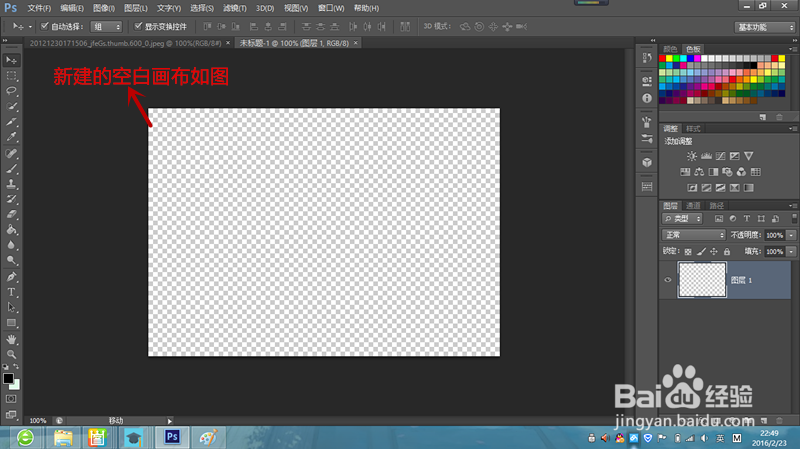Select the Quick Selection tool
The image size is (800, 449).
11,106
